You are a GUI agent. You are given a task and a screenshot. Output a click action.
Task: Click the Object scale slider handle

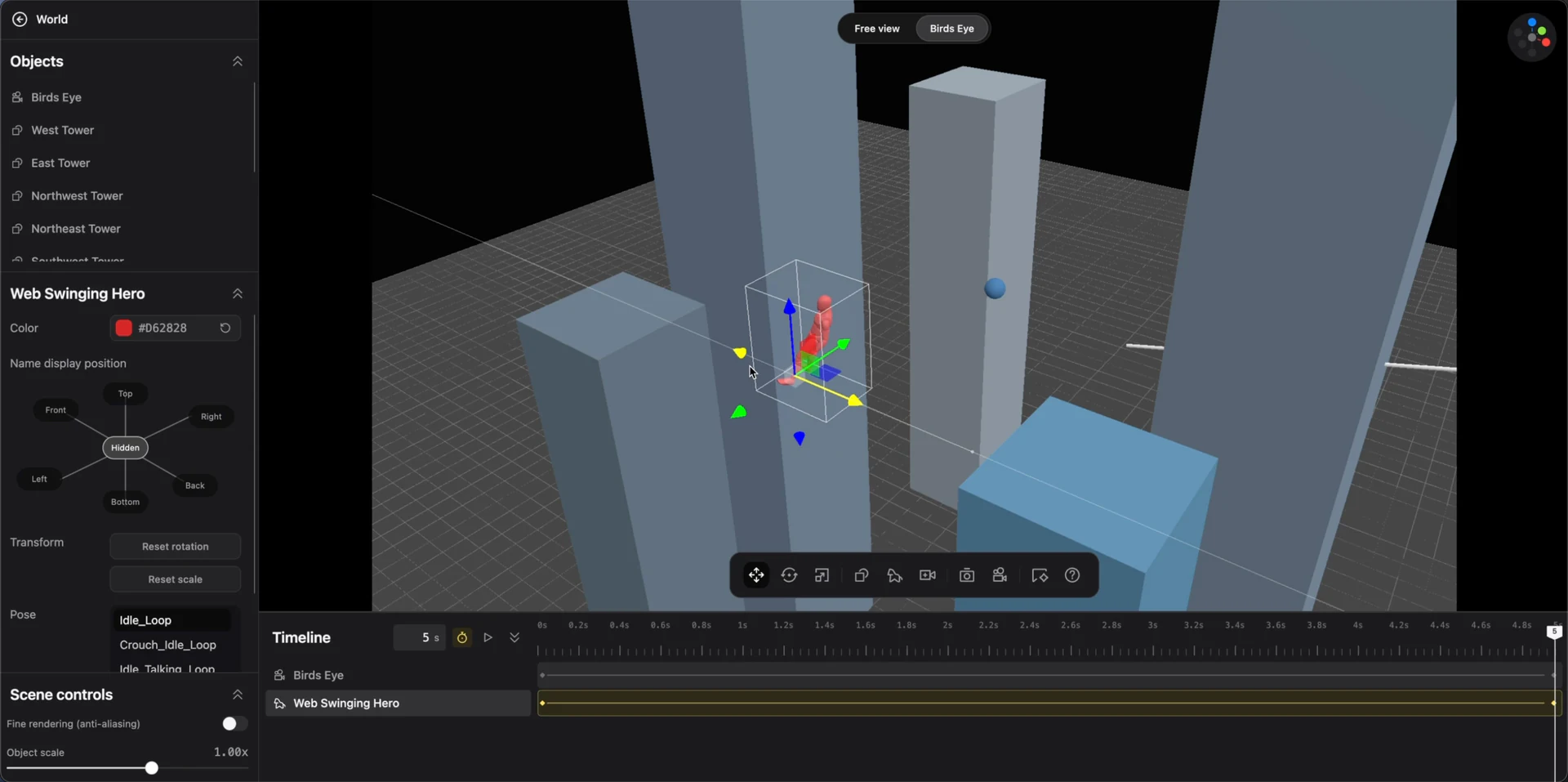[152, 768]
